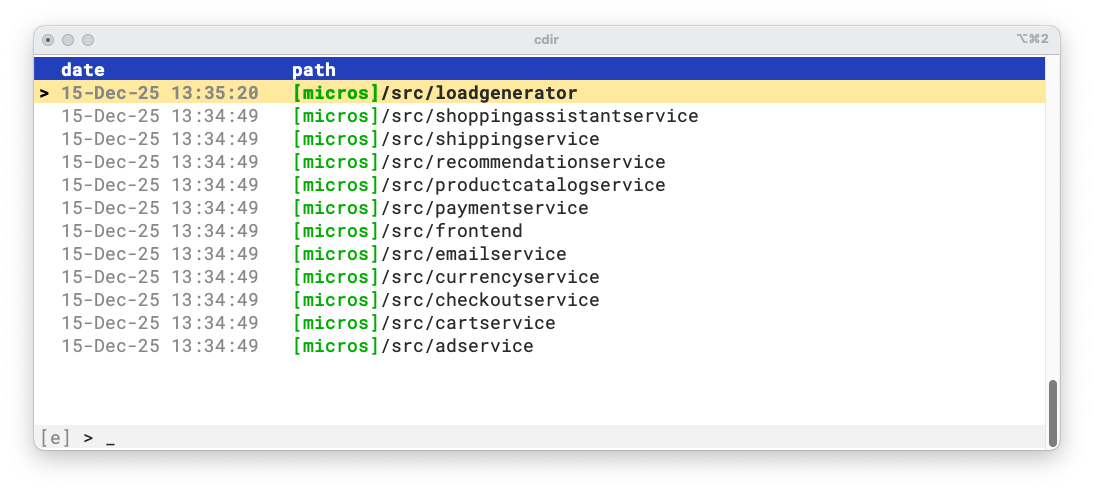Click the vertical scrollbar thumb

click(1052, 414)
